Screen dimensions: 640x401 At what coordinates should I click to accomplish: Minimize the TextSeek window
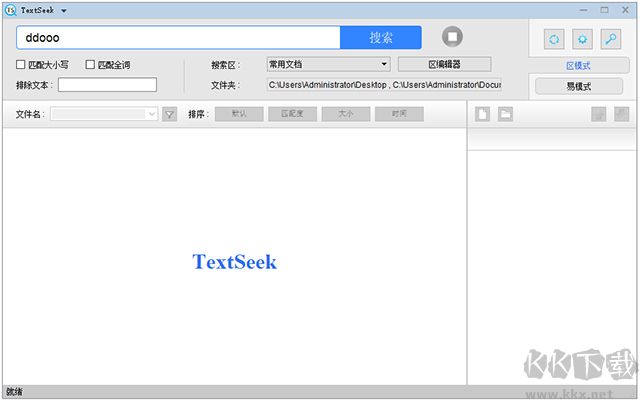click(584, 10)
